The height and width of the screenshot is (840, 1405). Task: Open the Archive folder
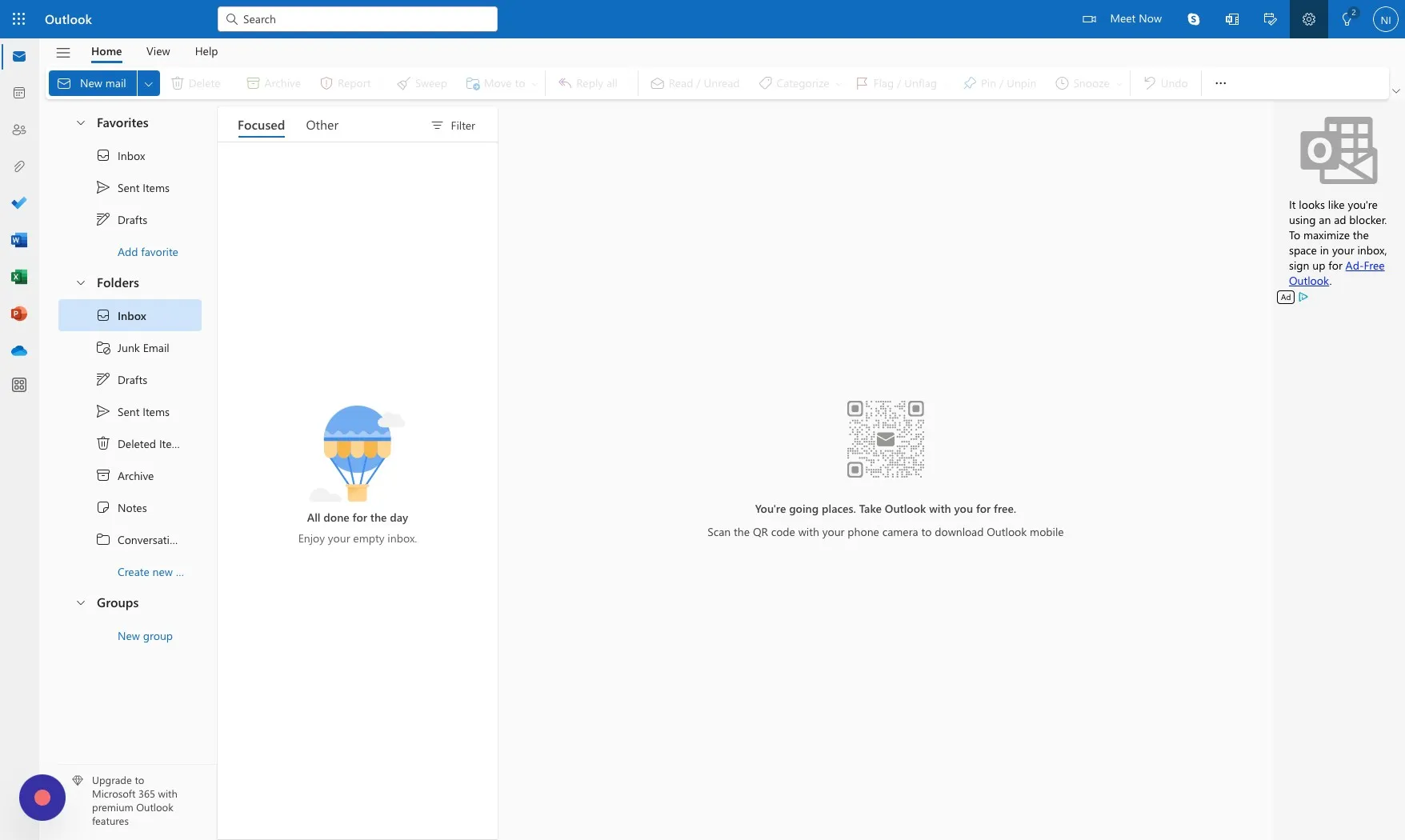pyautogui.click(x=130, y=476)
